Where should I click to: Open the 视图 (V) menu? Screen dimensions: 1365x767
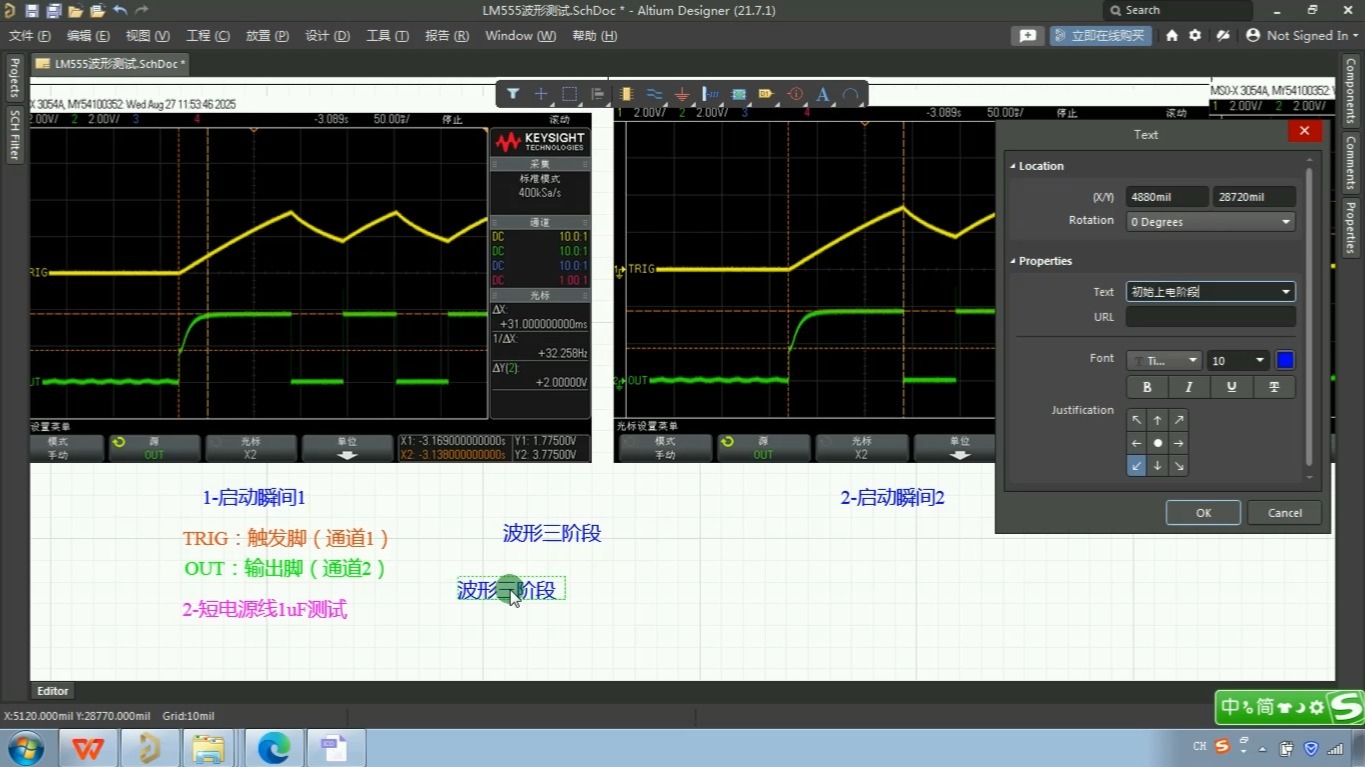click(x=147, y=35)
